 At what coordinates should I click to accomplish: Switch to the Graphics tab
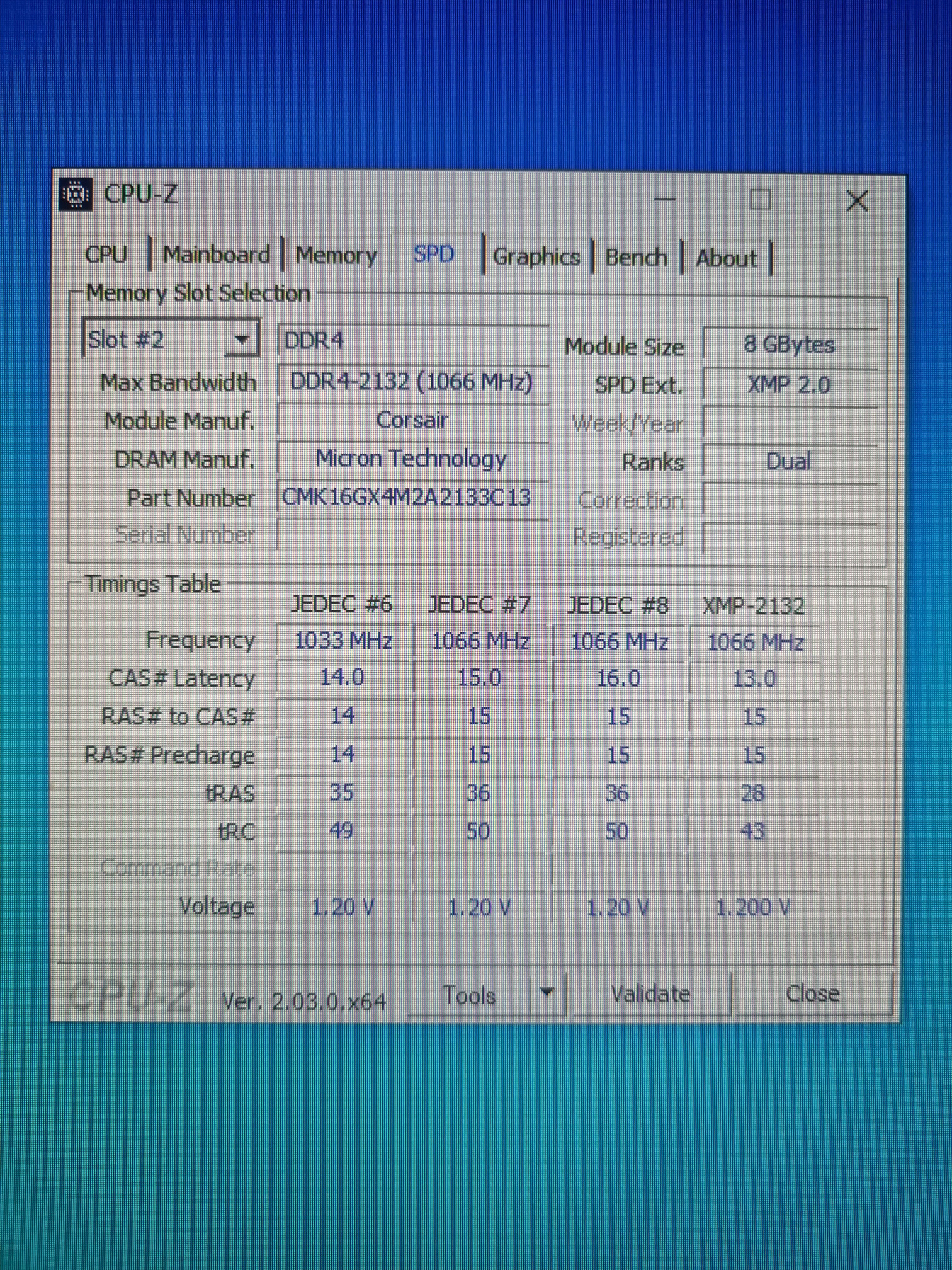pyautogui.click(x=536, y=257)
